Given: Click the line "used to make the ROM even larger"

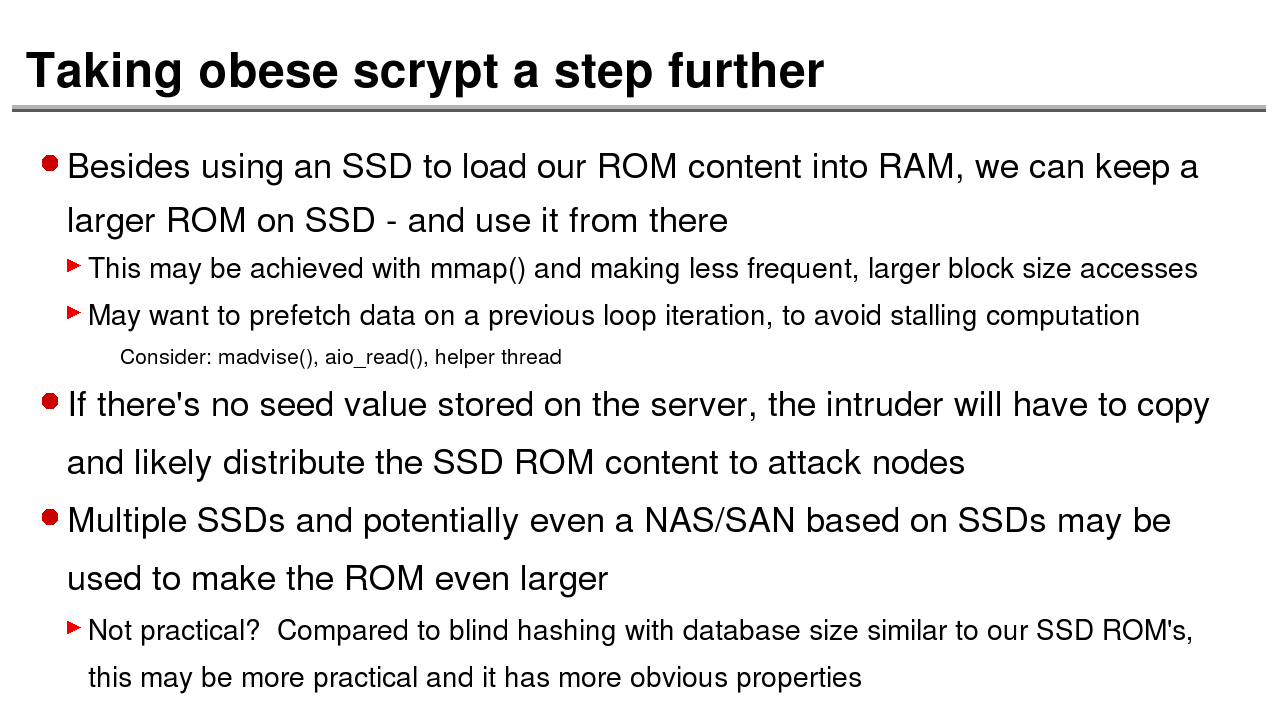Looking at the screenshot, I should click(x=337, y=579).
